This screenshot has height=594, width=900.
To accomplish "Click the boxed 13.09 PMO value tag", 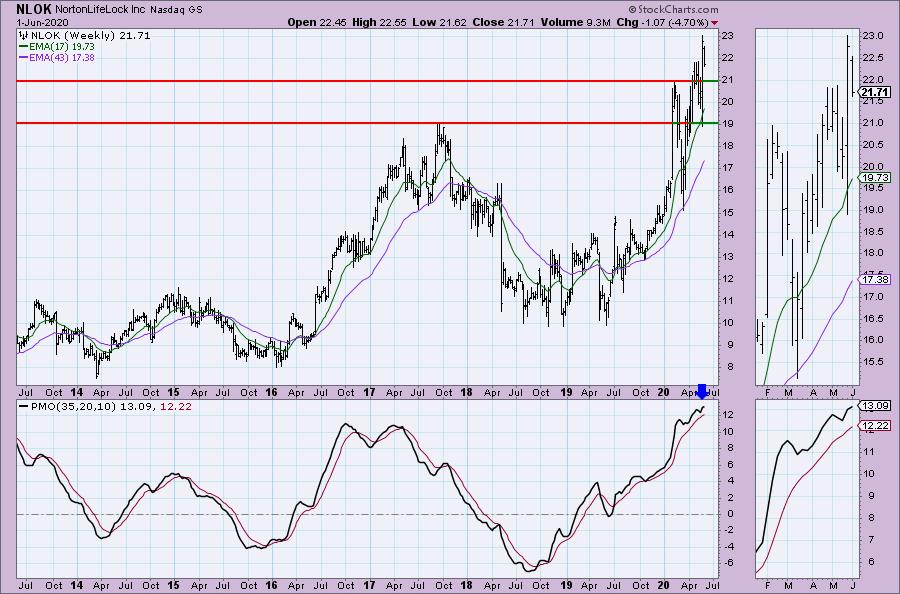I will [875, 405].
